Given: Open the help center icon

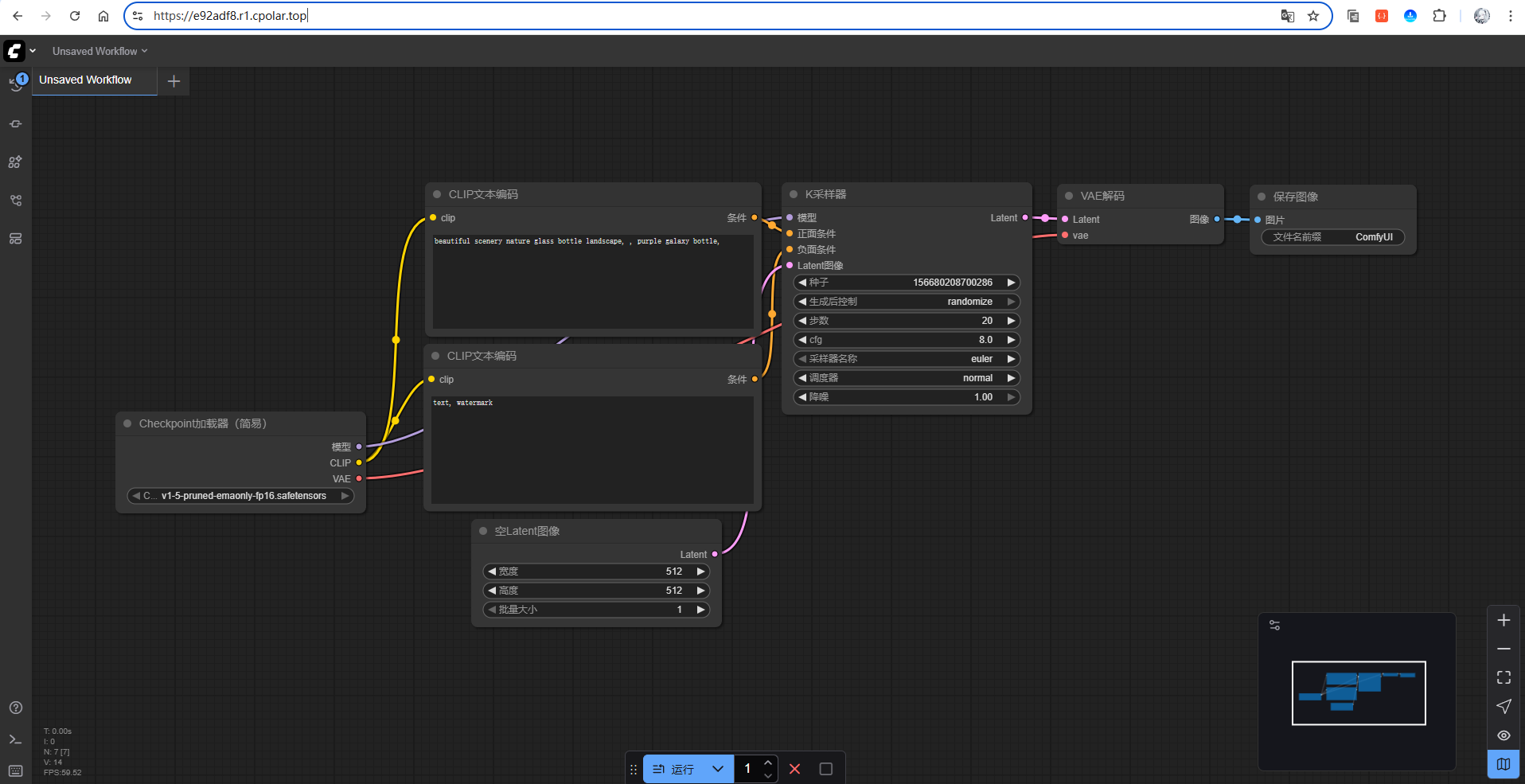Looking at the screenshot, I should click(x=16, y=708).
